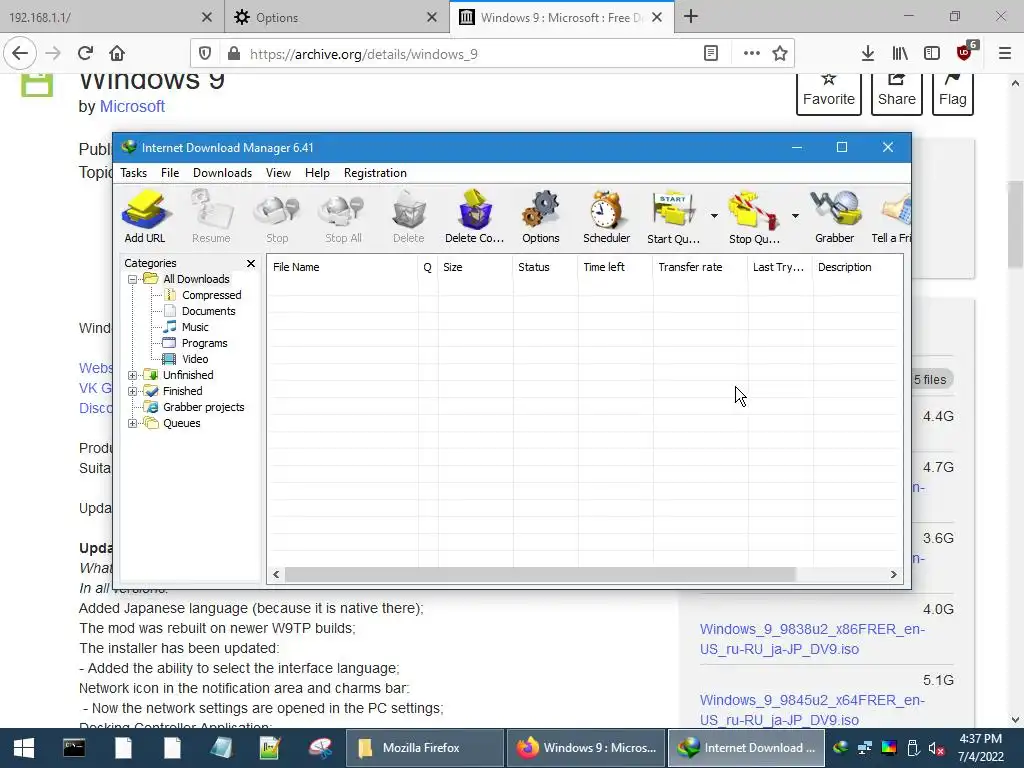The height and width of the screenshot is (768, 1024).
Task: Go to the Firefox home page
Action: coord(117,54)
